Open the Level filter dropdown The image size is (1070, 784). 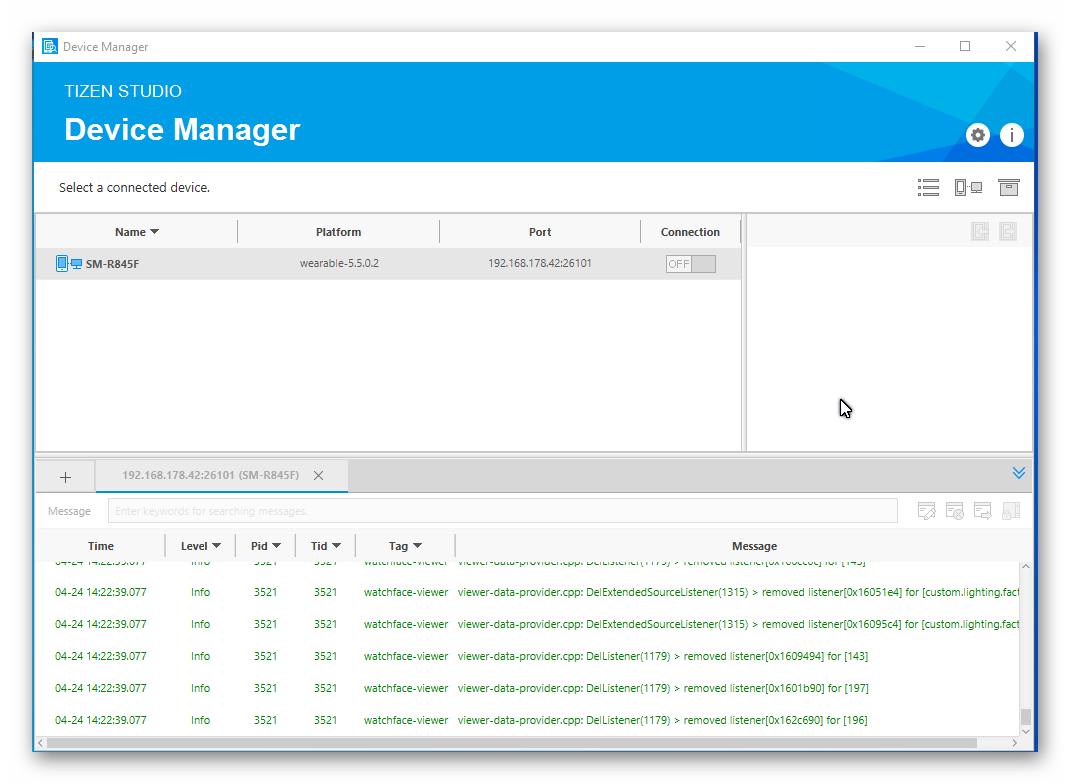[x=216, y=546]
